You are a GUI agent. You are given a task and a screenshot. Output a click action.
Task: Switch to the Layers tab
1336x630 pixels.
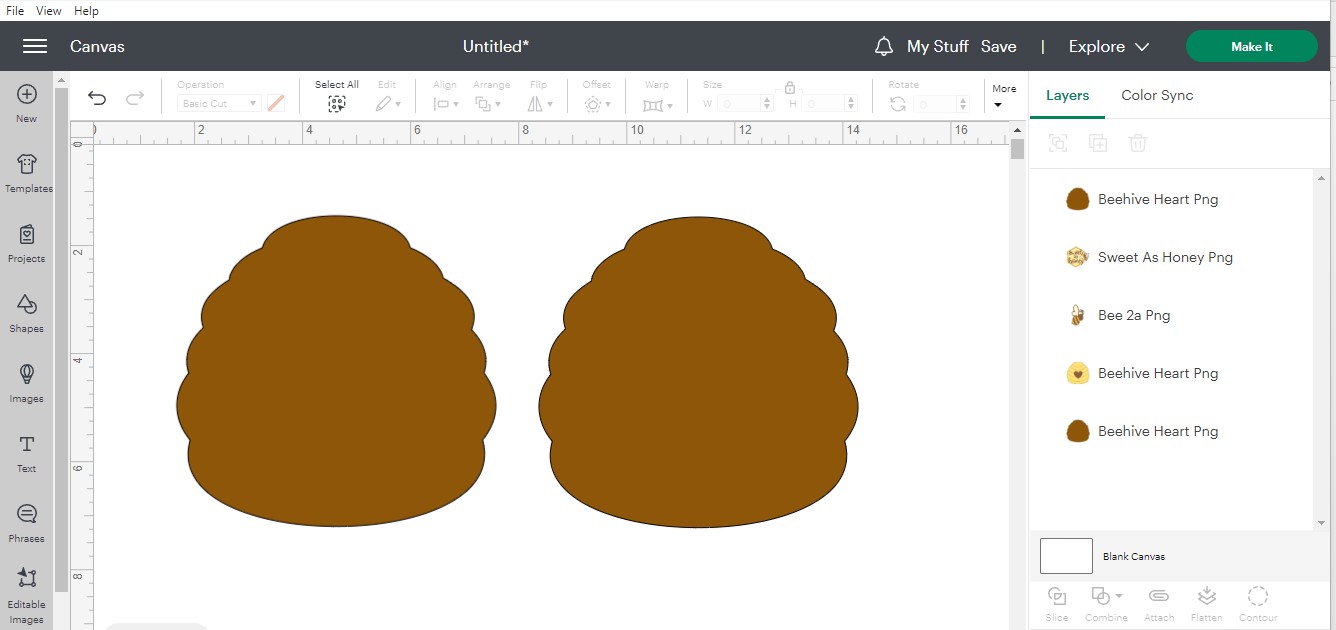[1067, 95]
